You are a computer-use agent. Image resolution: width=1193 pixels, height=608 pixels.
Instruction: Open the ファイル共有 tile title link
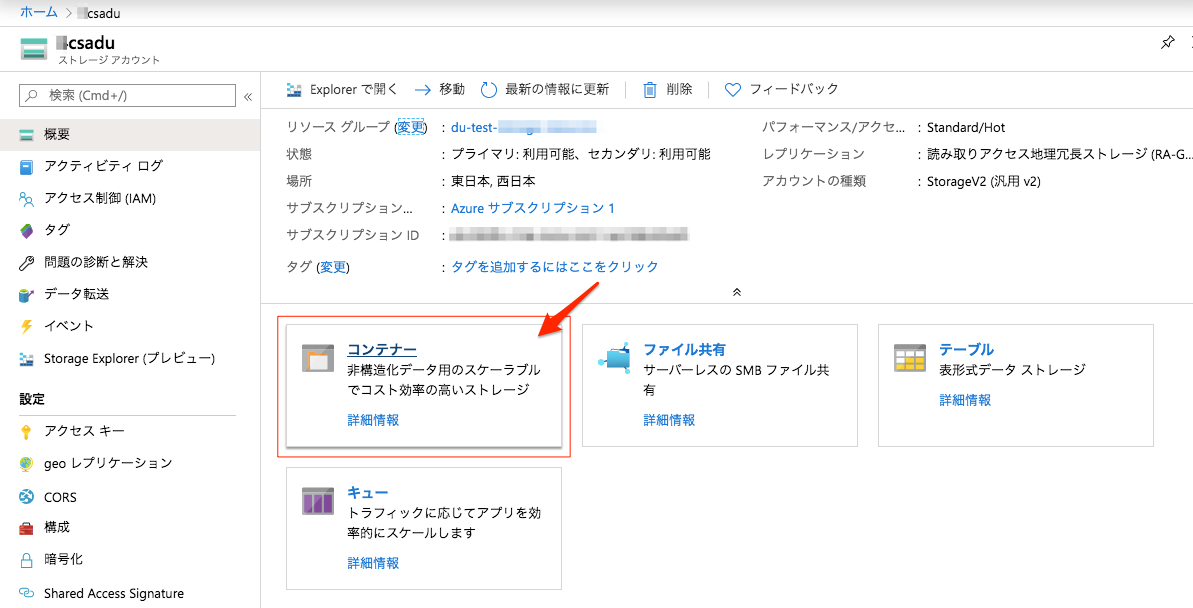click(685, 350)
